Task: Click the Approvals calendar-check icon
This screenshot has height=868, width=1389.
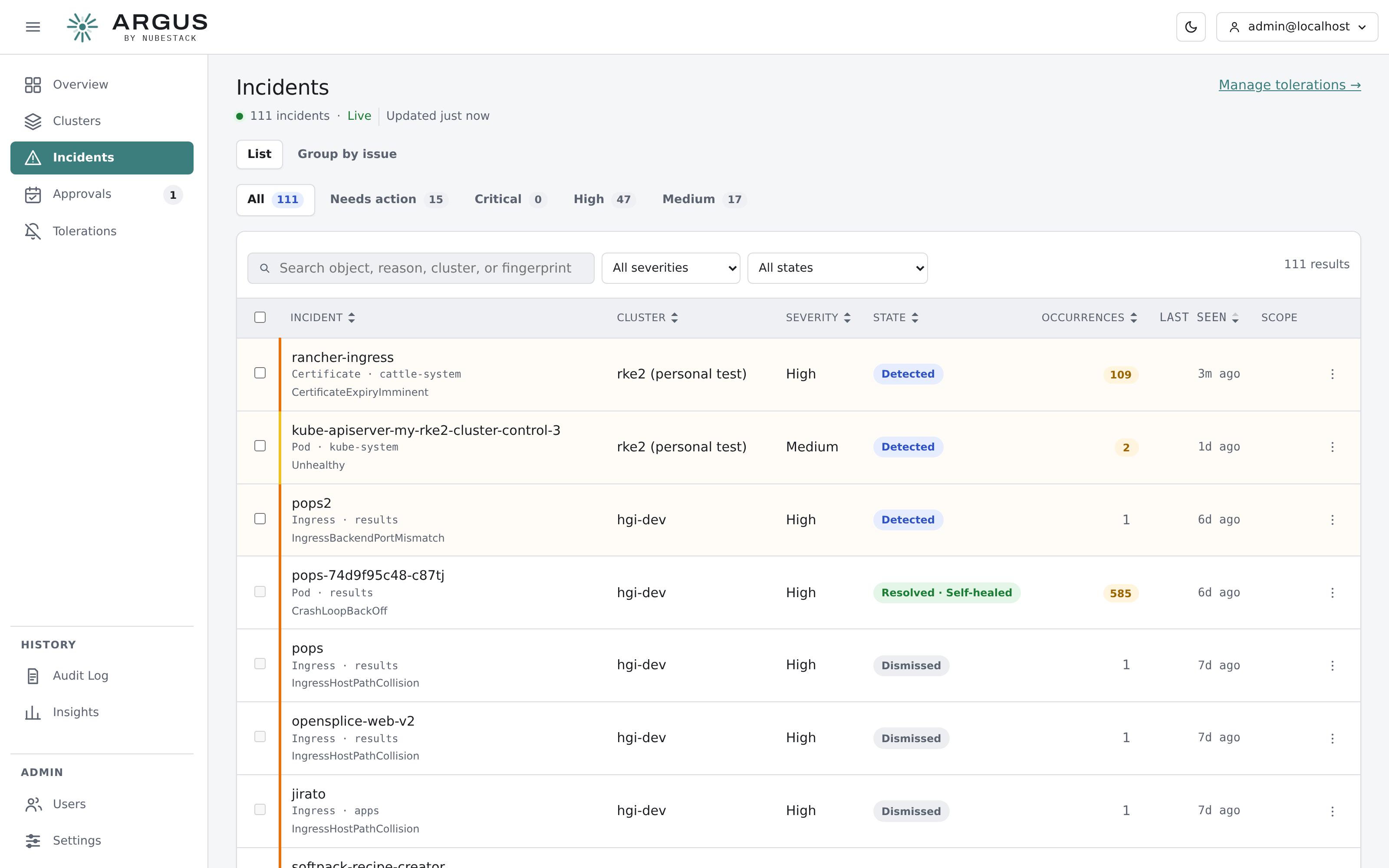Action: point(33,194)
